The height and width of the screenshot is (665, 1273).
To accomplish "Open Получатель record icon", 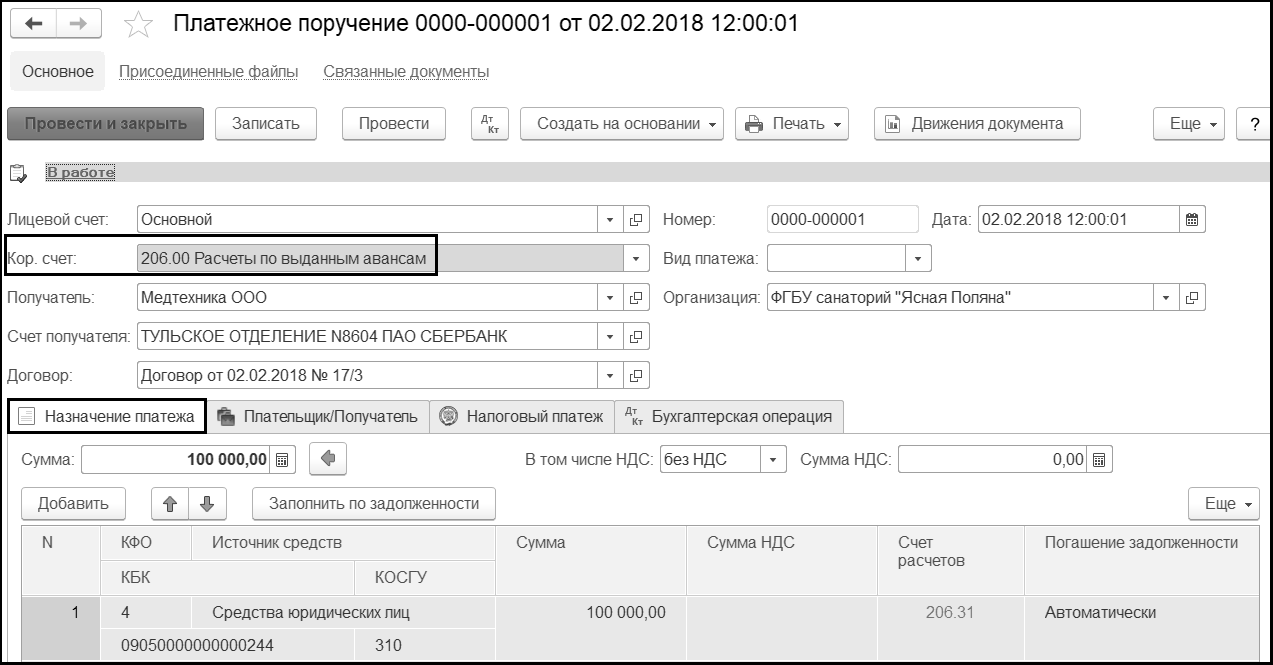I will click(x=637, y=298).
